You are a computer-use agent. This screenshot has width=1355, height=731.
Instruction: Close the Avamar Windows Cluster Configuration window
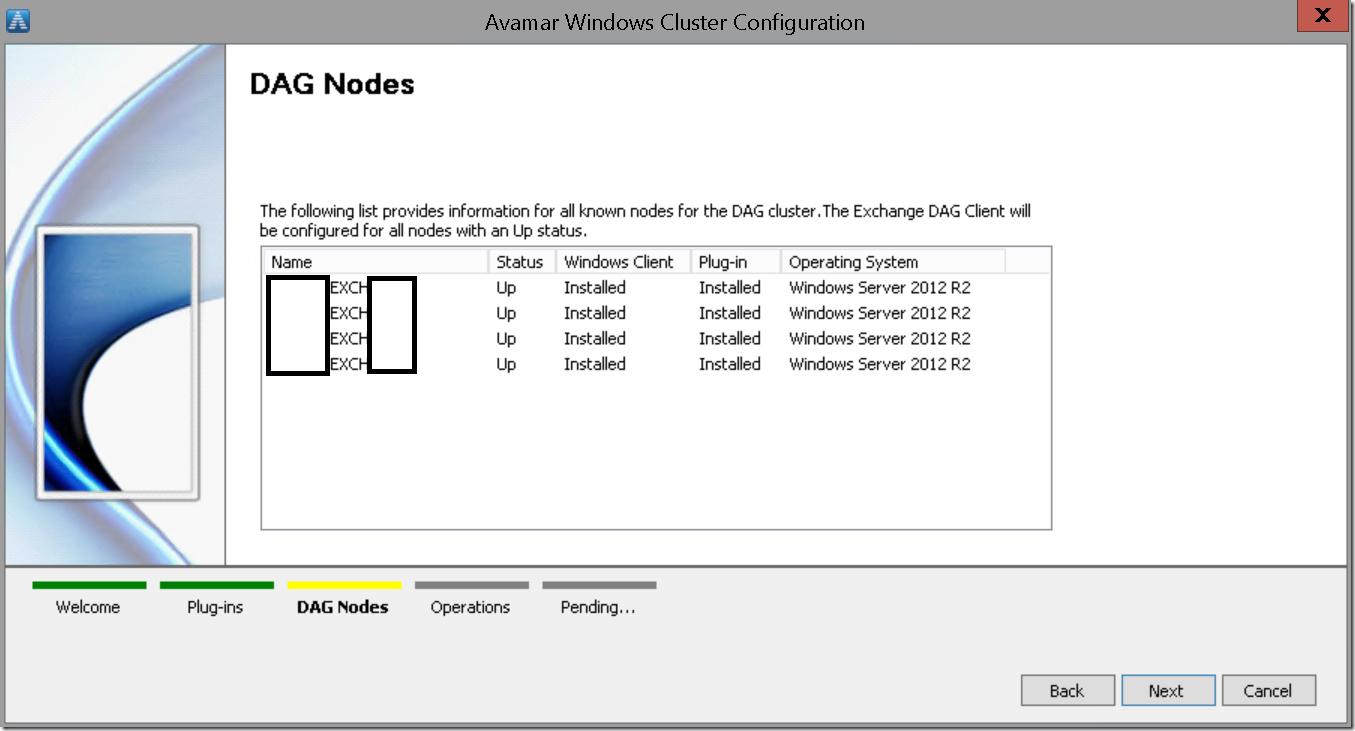click(x=1323, y=17)
